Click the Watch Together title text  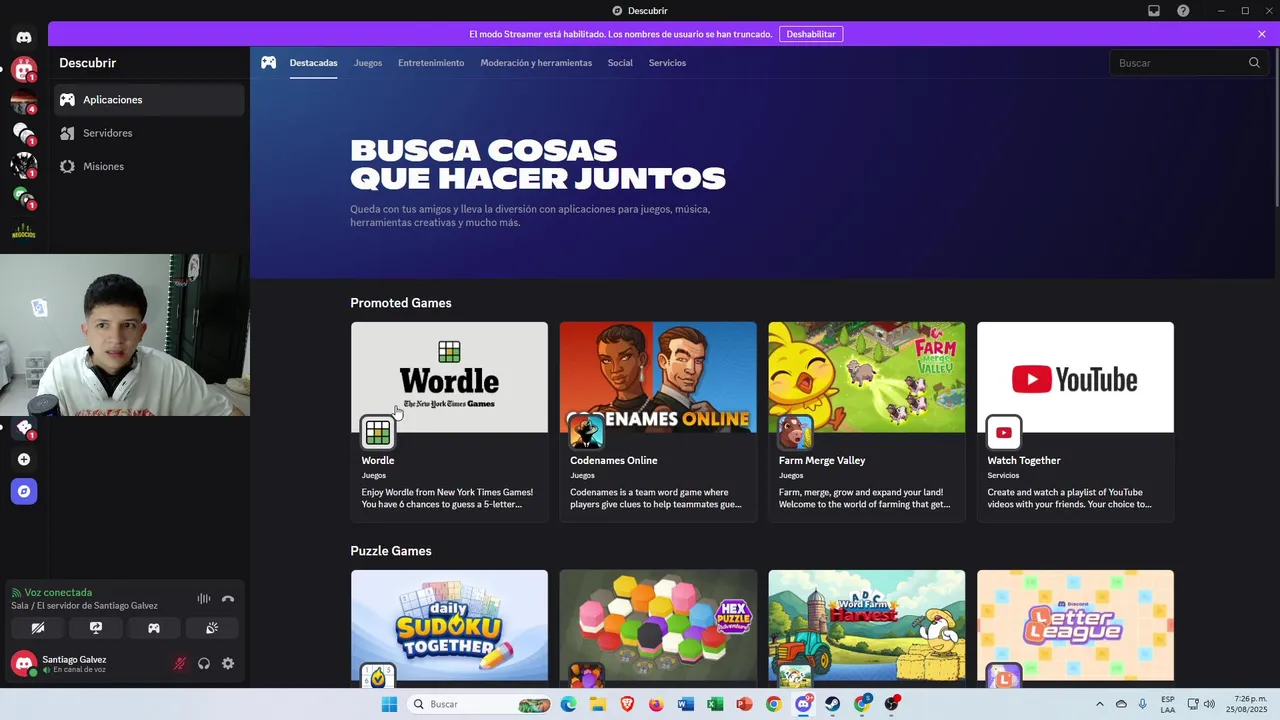pyautogui.click(x=1024, y=461)
